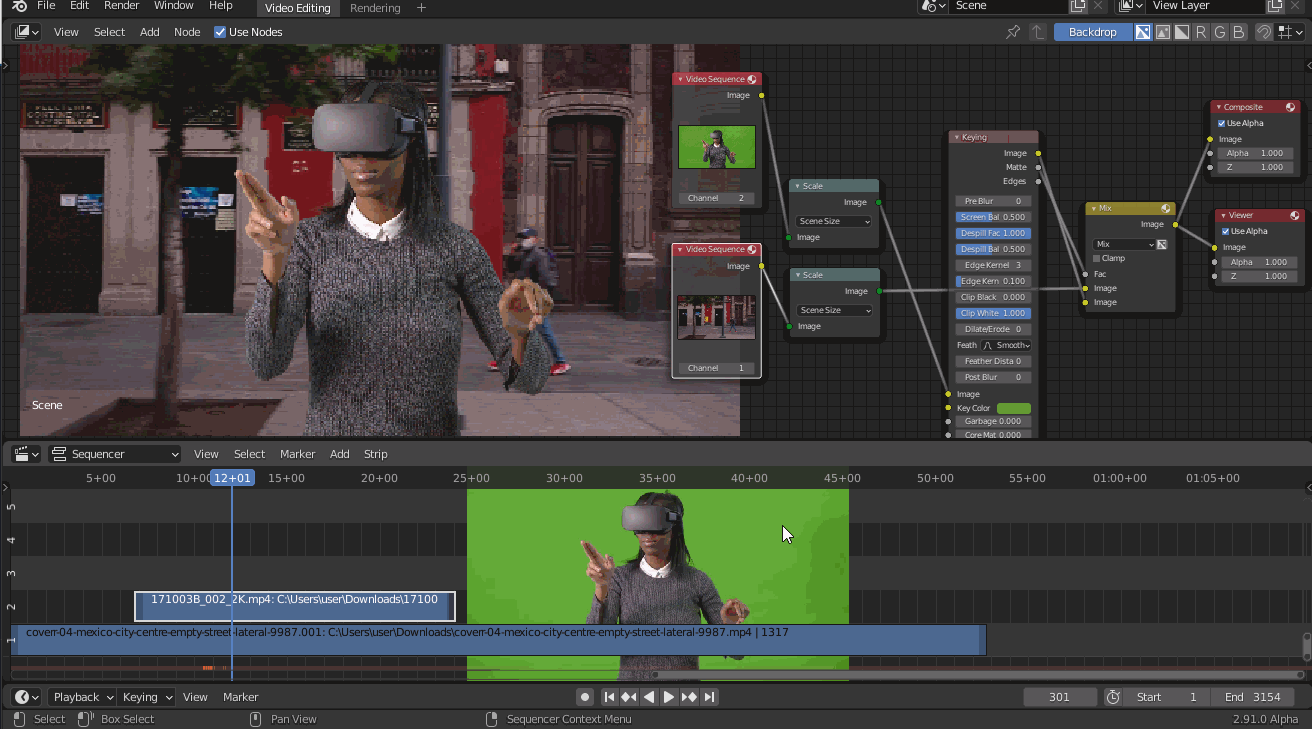This screenshot has height=729, width=1312.
Task: Toggle Use Alpha on the Viewer node
Action: point(1226,231)
